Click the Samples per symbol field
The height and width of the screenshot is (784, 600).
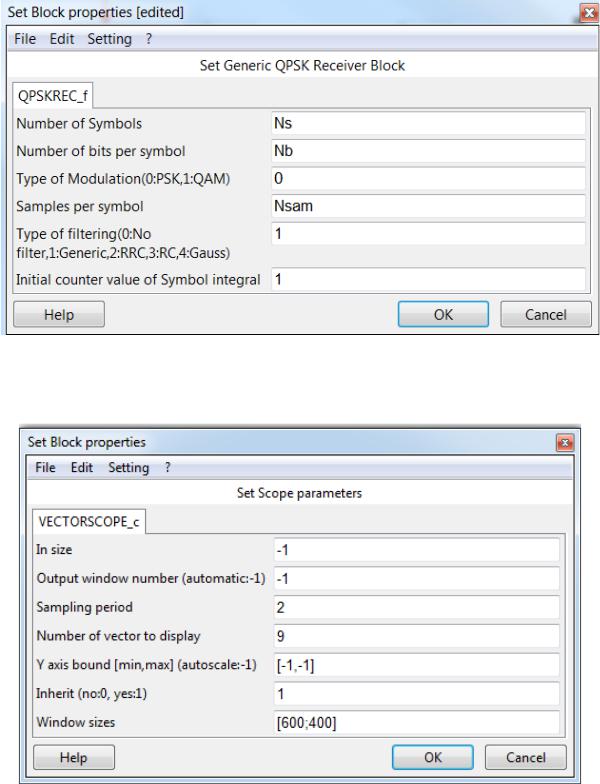pos(428,206)
